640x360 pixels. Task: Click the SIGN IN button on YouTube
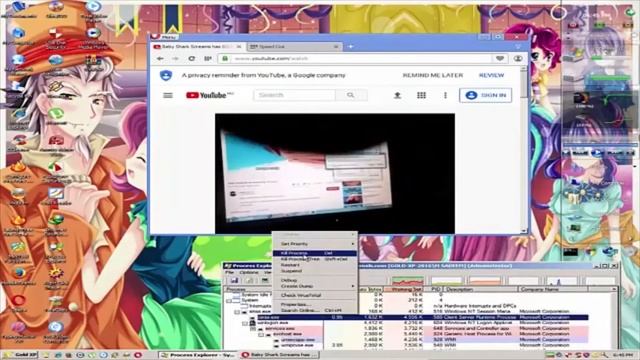click(x=486, y=95)
